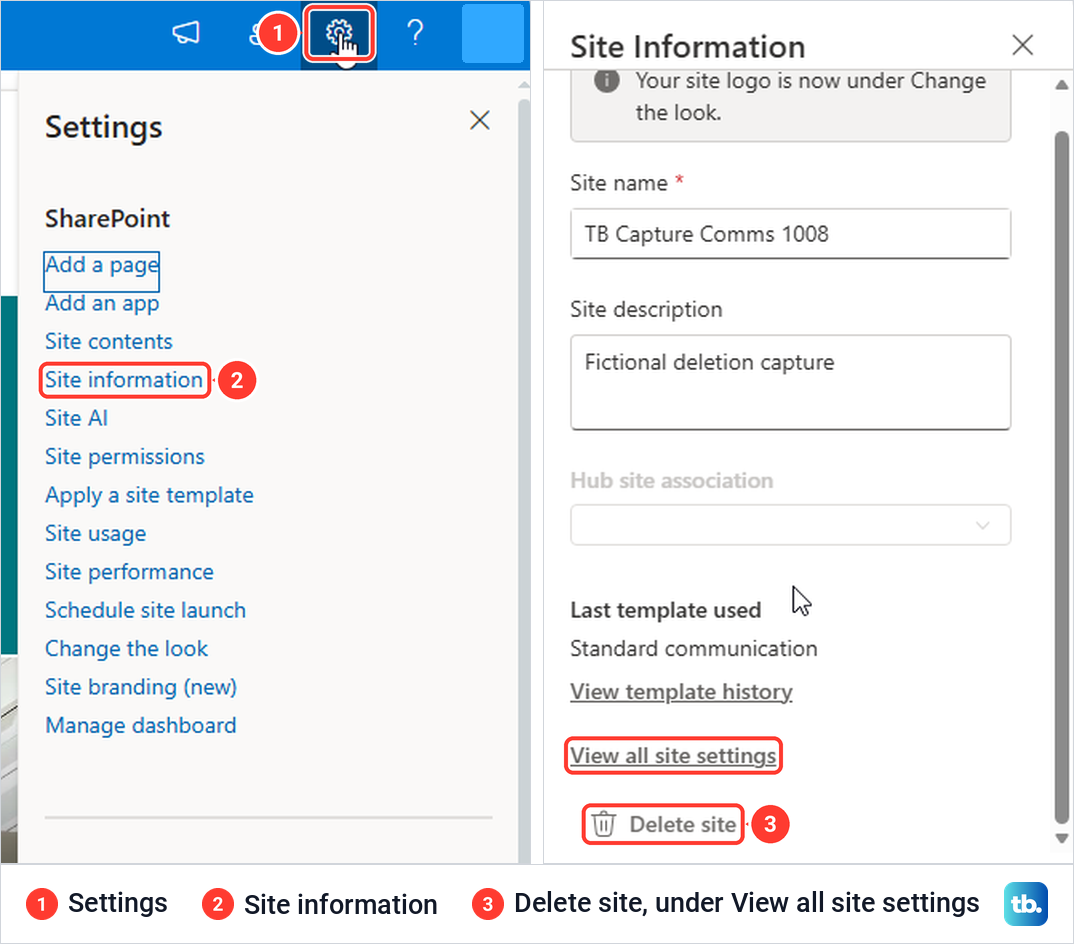
Task: Click the Standard communication template text
Action: point(694,648)
